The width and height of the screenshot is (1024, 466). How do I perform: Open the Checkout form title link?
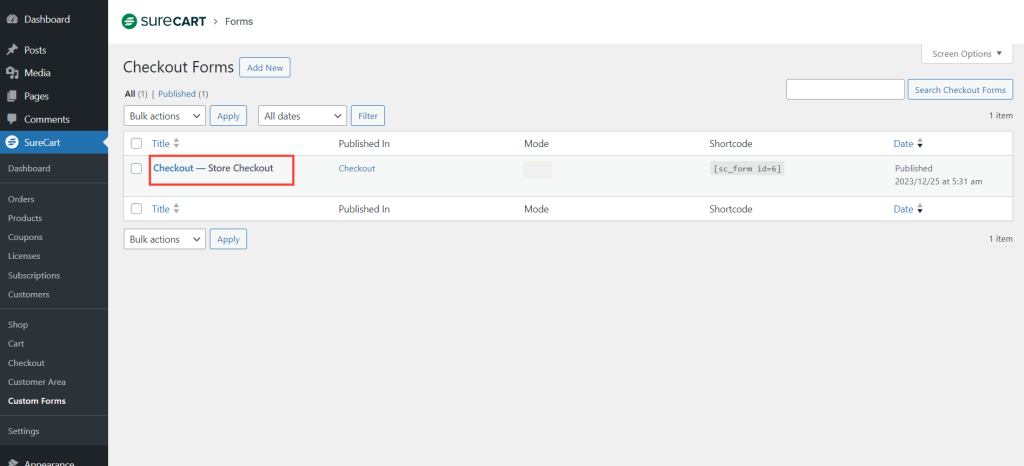coord(173,168)
